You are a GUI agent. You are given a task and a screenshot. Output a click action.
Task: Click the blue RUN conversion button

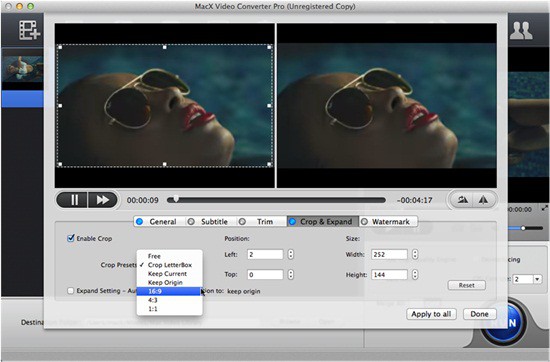coord(505,322)
